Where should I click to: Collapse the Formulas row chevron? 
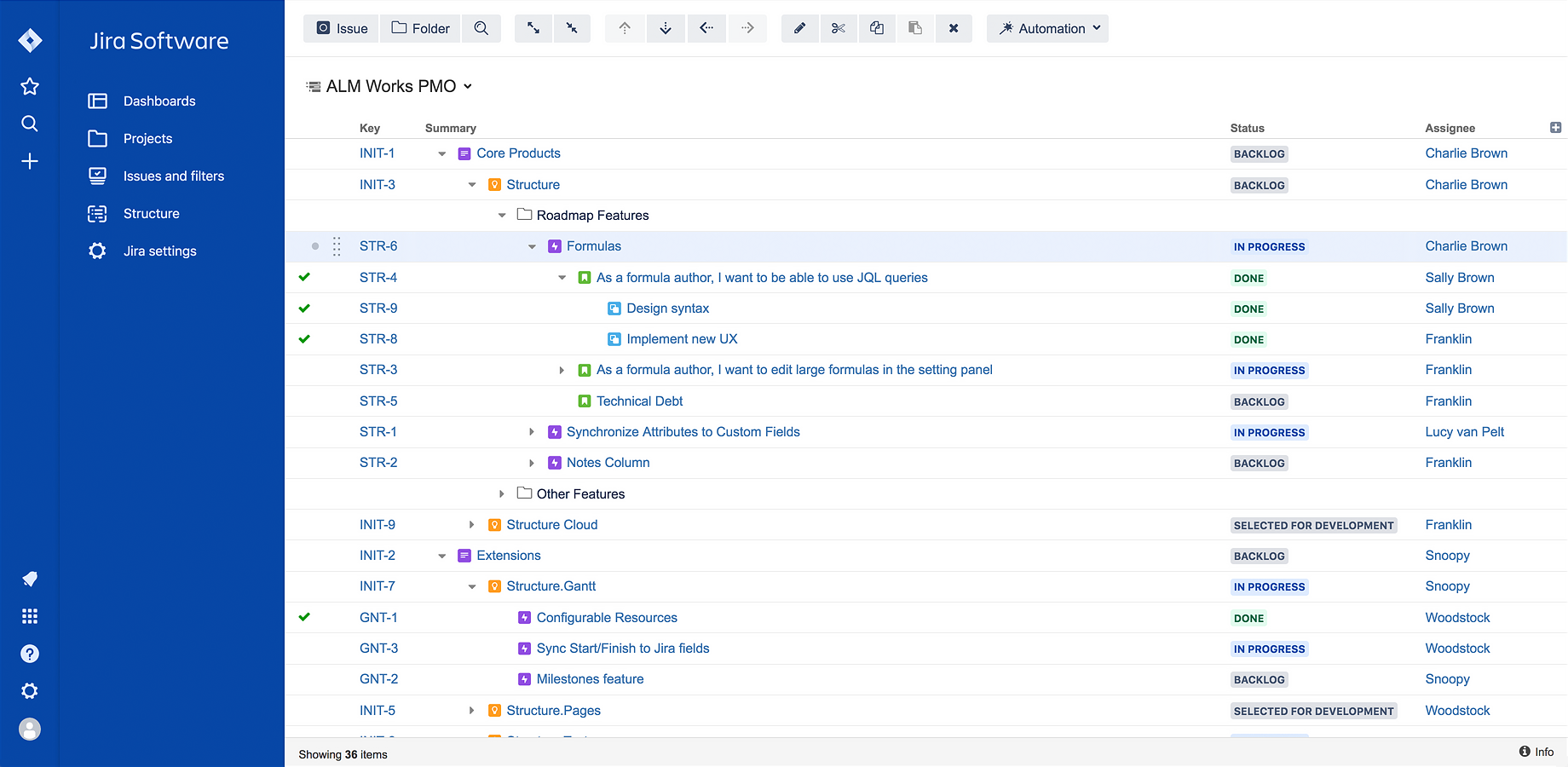tap(532, 246)
